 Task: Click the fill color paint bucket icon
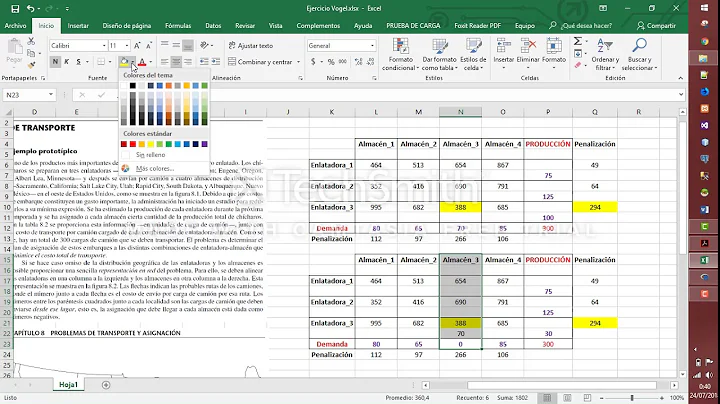point(124,62)
